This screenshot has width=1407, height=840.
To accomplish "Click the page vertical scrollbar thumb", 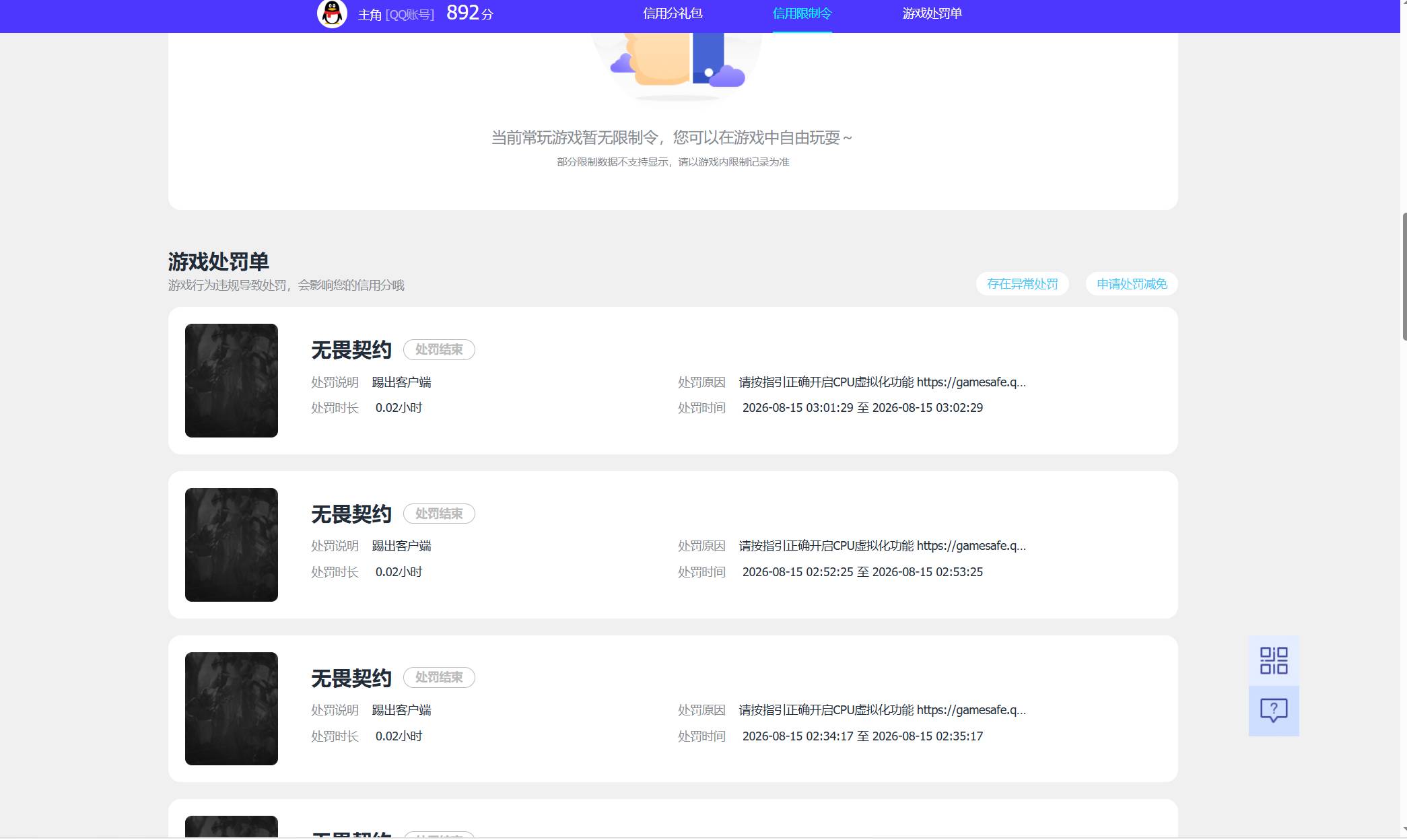I will tap(1404, 276).
